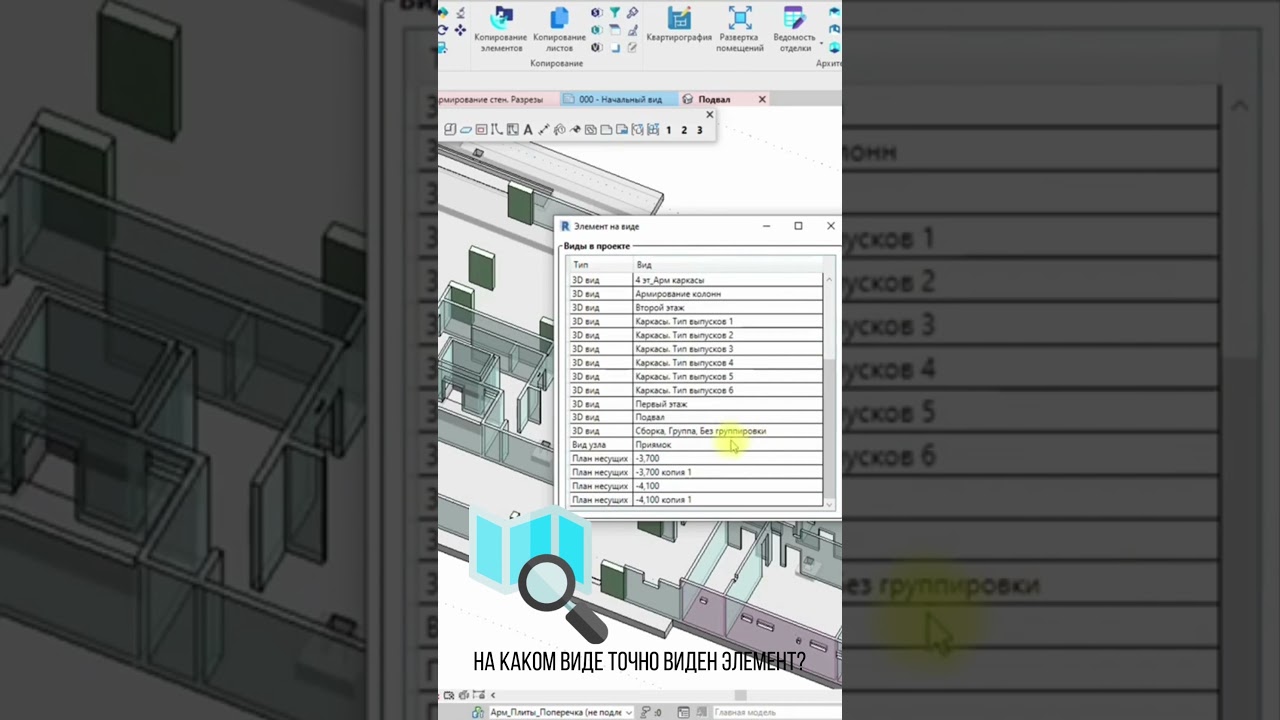Viewport: 1280px width, 720px height.
Task: Select row Каркасы. Тип выпусков 1
Action: tap(696, 322)
